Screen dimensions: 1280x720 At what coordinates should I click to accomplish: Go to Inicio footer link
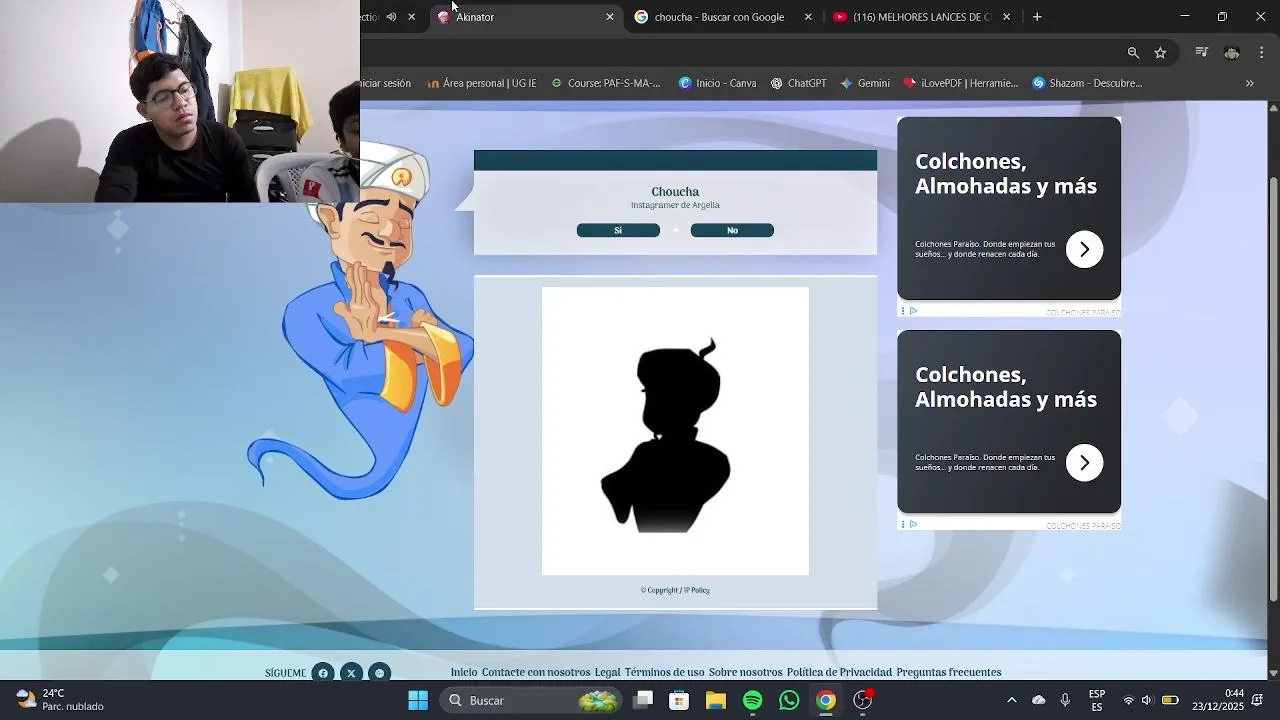tap(464, 673)
